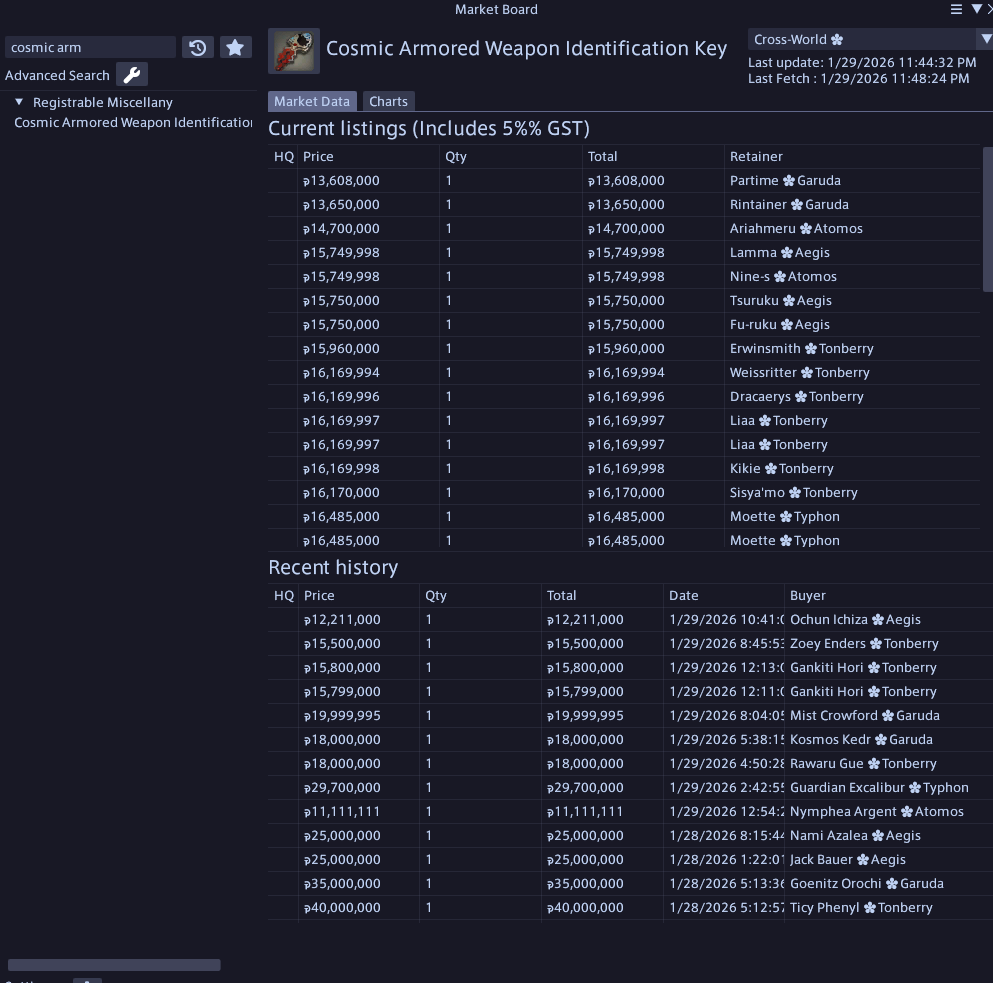Collapse the Registrable Miscellany category
Viewport: 993px width, 983px height.
19,101
